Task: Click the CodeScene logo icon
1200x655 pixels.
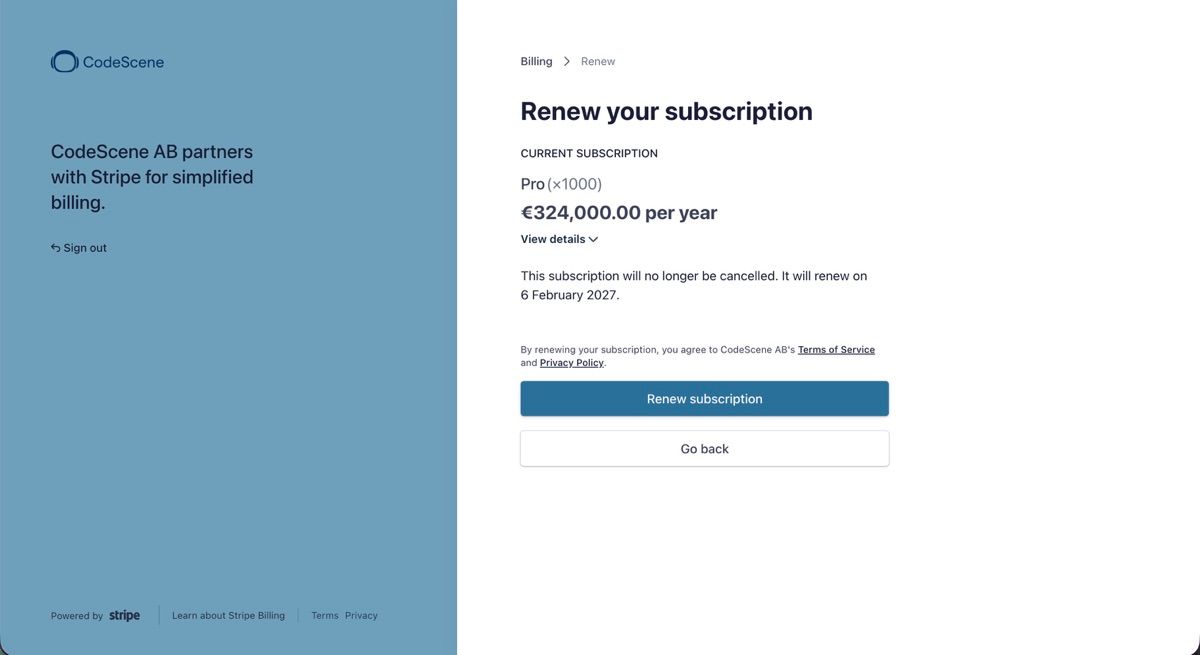Action: (64, 62)
